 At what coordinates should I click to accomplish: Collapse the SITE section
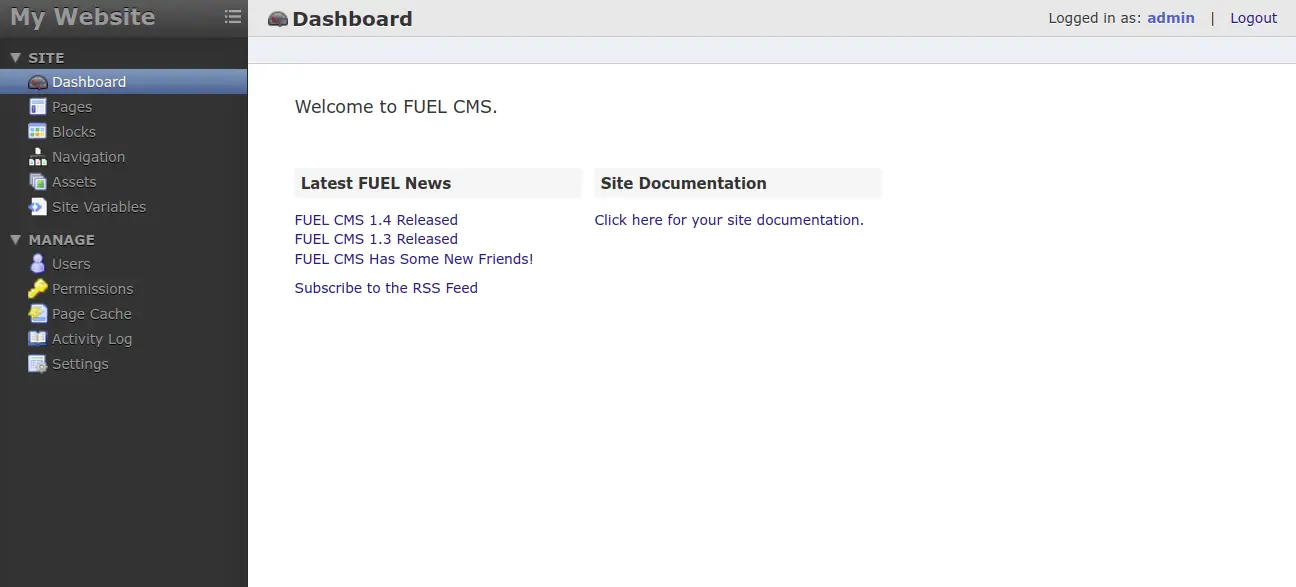click(x=14, y=56)
